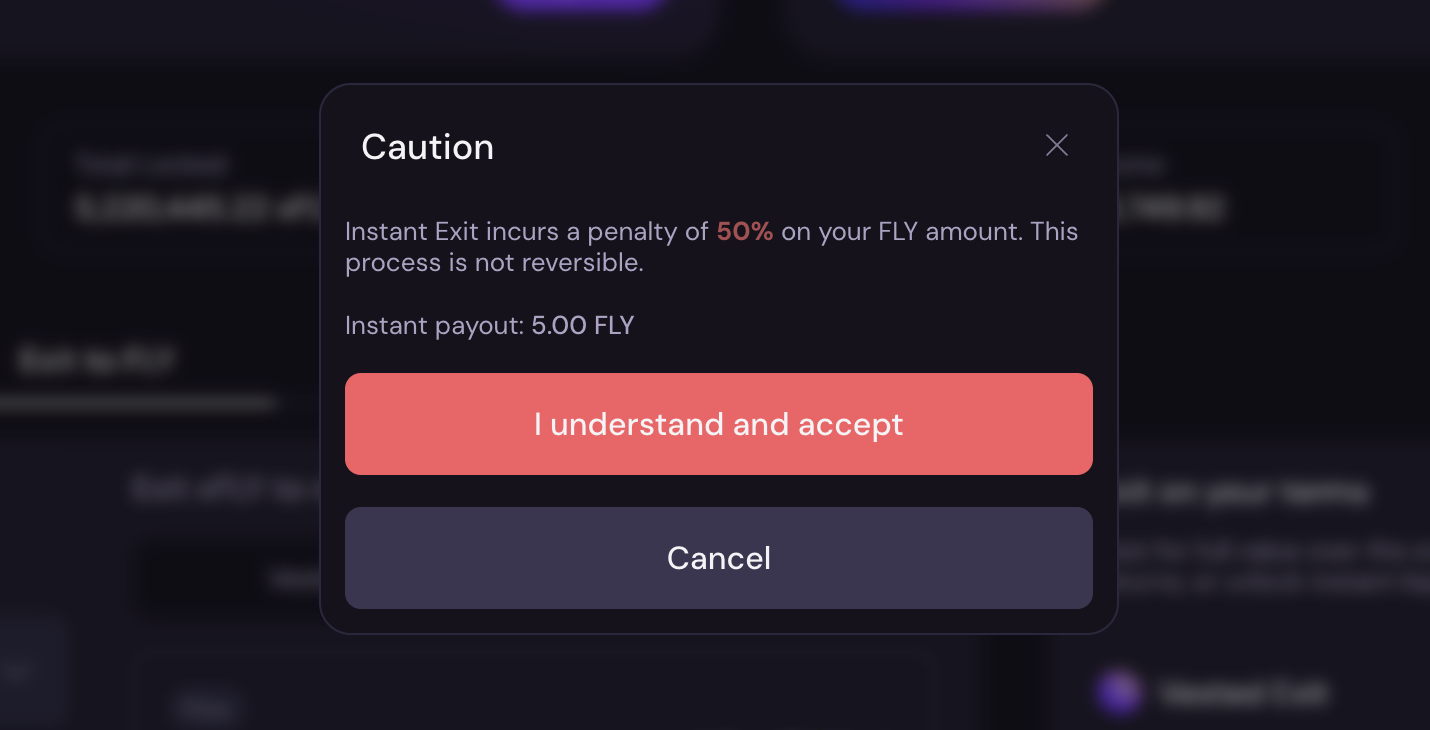Click the red 50% penalty figure

[x=745, y=232]
